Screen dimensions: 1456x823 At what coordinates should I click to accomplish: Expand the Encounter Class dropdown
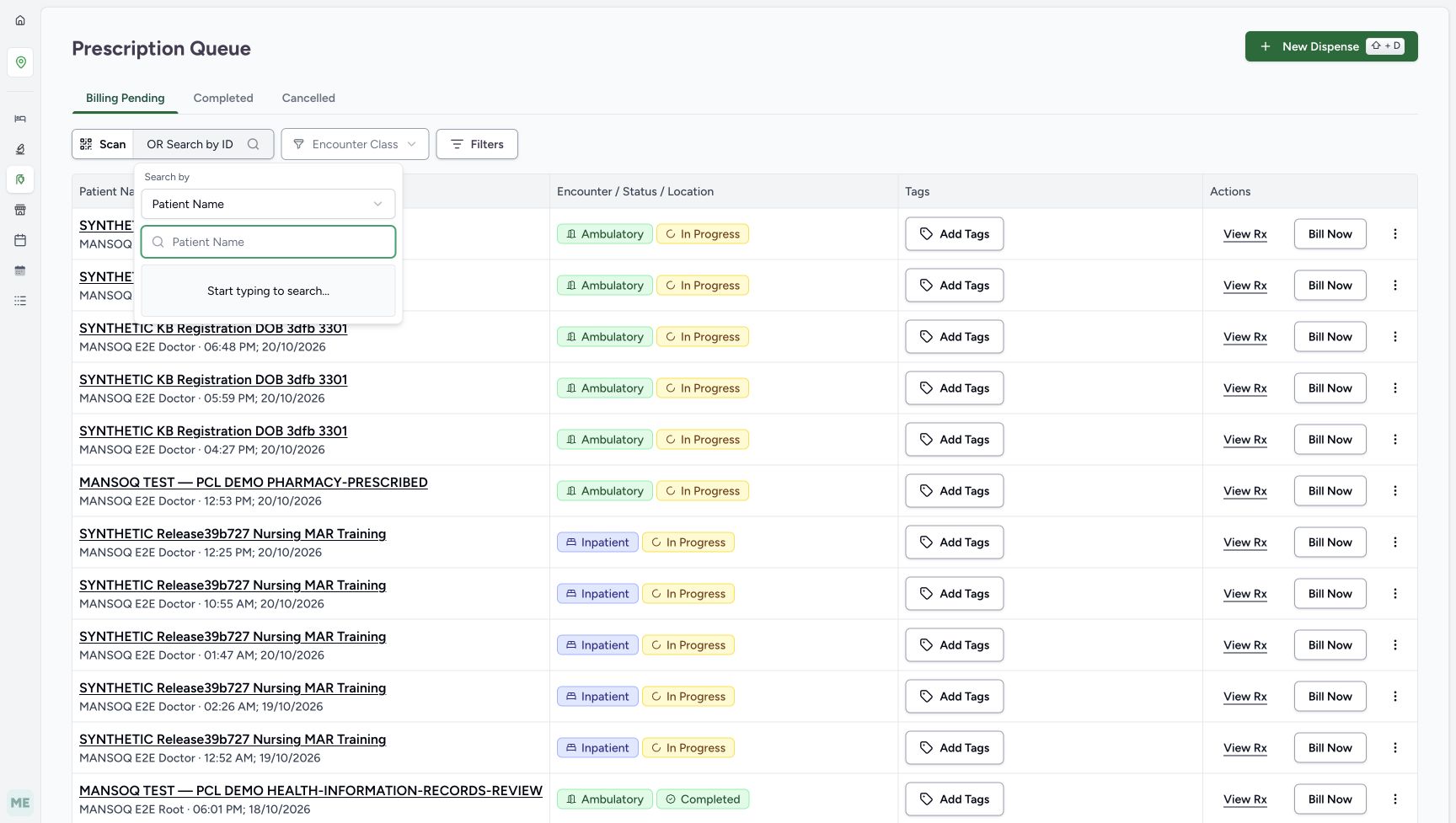(355, 144)
